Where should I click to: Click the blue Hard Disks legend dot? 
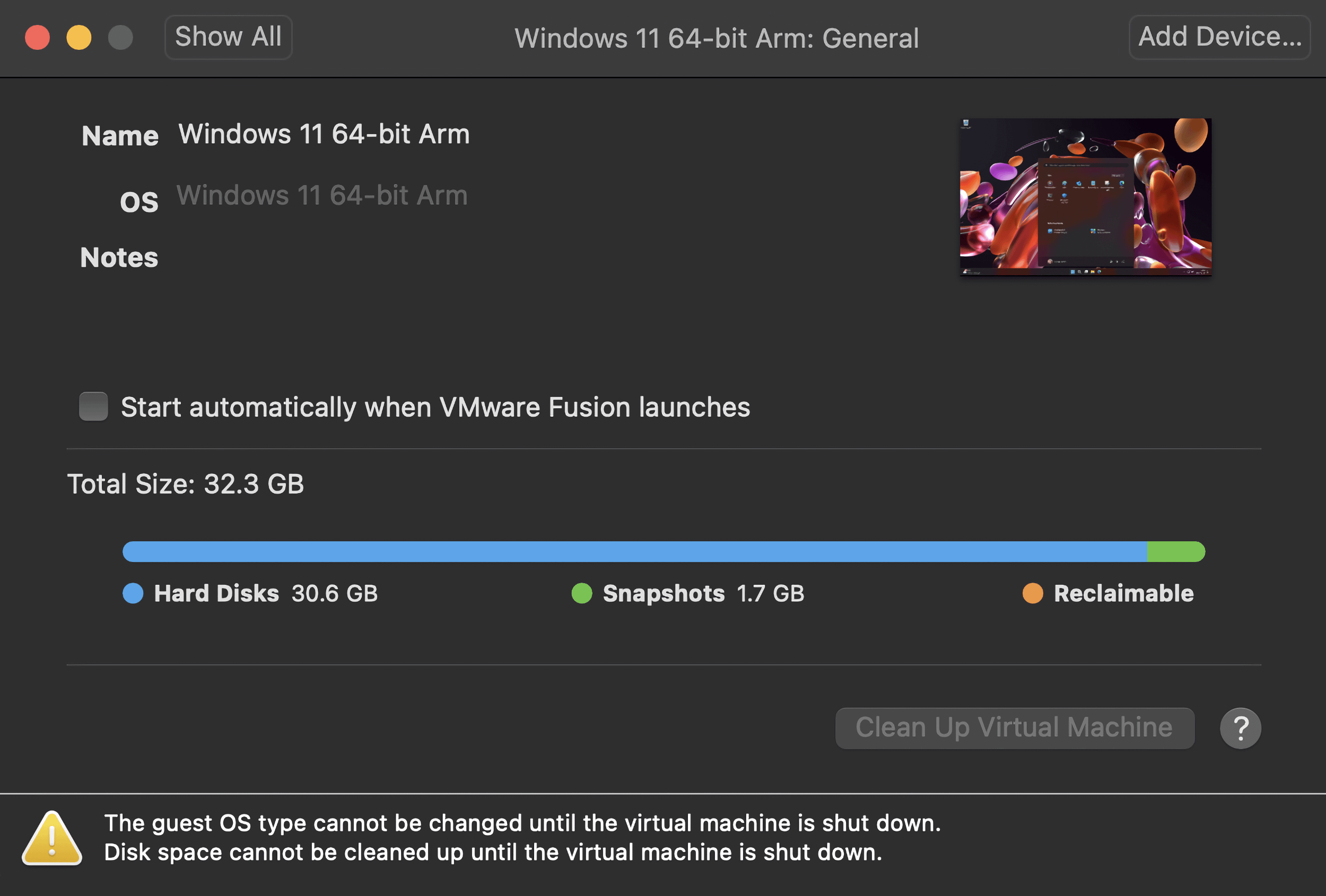pyautogui.click(x=133, y=594)
